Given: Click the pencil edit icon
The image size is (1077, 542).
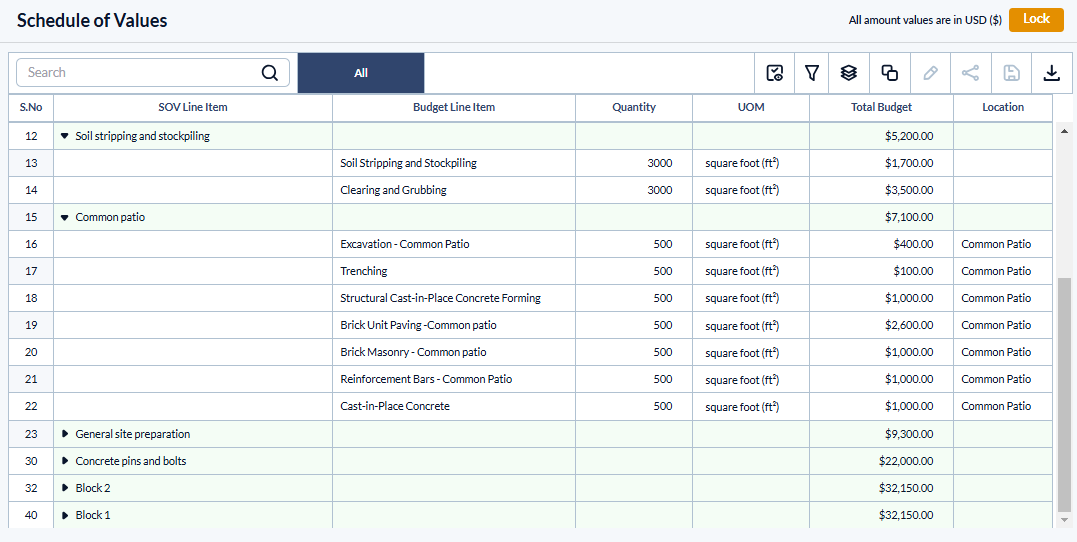Looking at the screenshot, I should tap(930, 73).
